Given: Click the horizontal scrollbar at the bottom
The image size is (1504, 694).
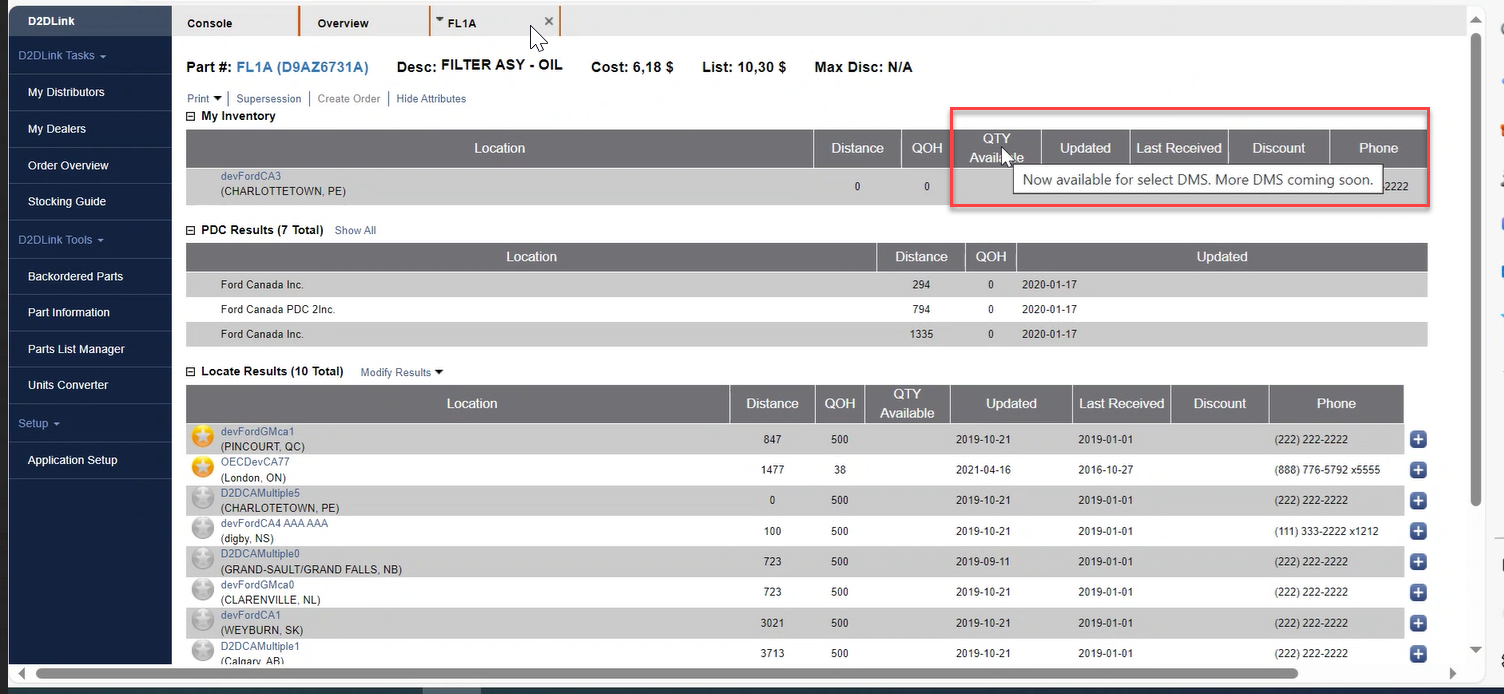Looking at the screenshot, I should point(660,674).
